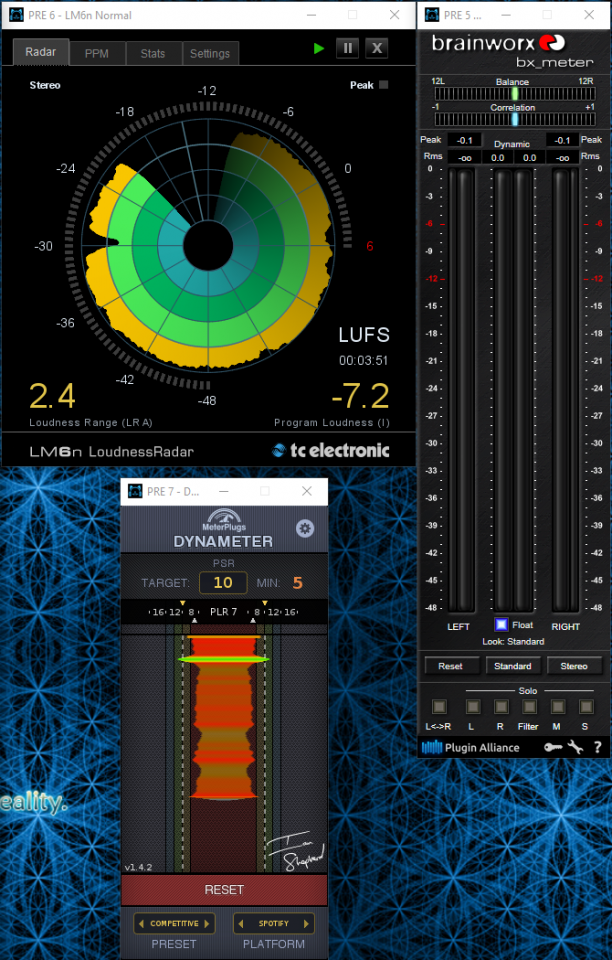Click the Stereo button in bx_meter
Screen dimensions: 612x960
point(574,666)
